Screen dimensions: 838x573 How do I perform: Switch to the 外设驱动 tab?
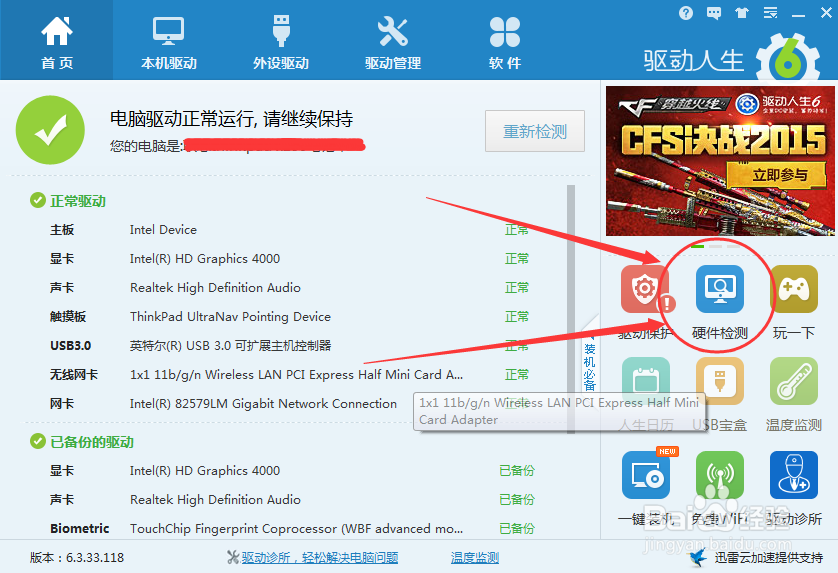pyautogui.click(x=281, y=40)
